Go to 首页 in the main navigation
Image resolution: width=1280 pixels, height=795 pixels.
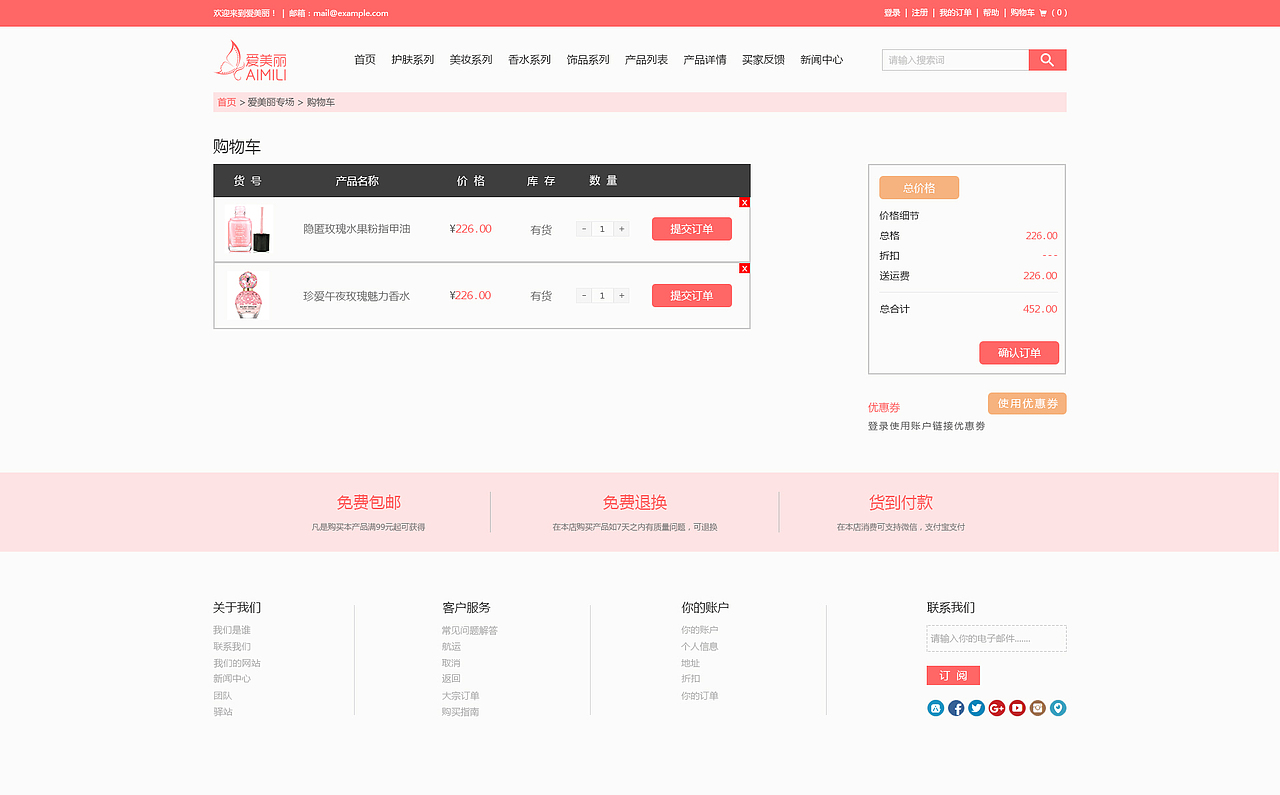coord(365,60)
